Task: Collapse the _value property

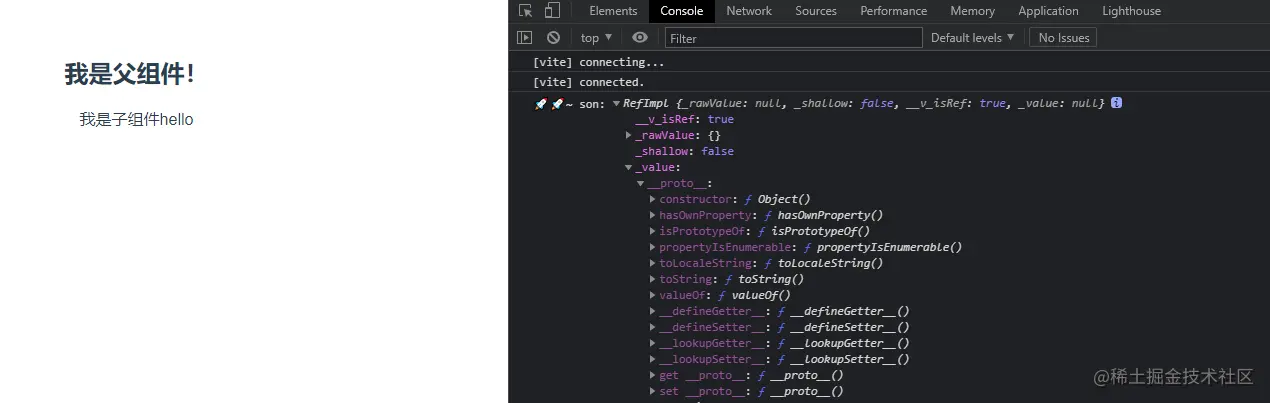Action: 629,167
